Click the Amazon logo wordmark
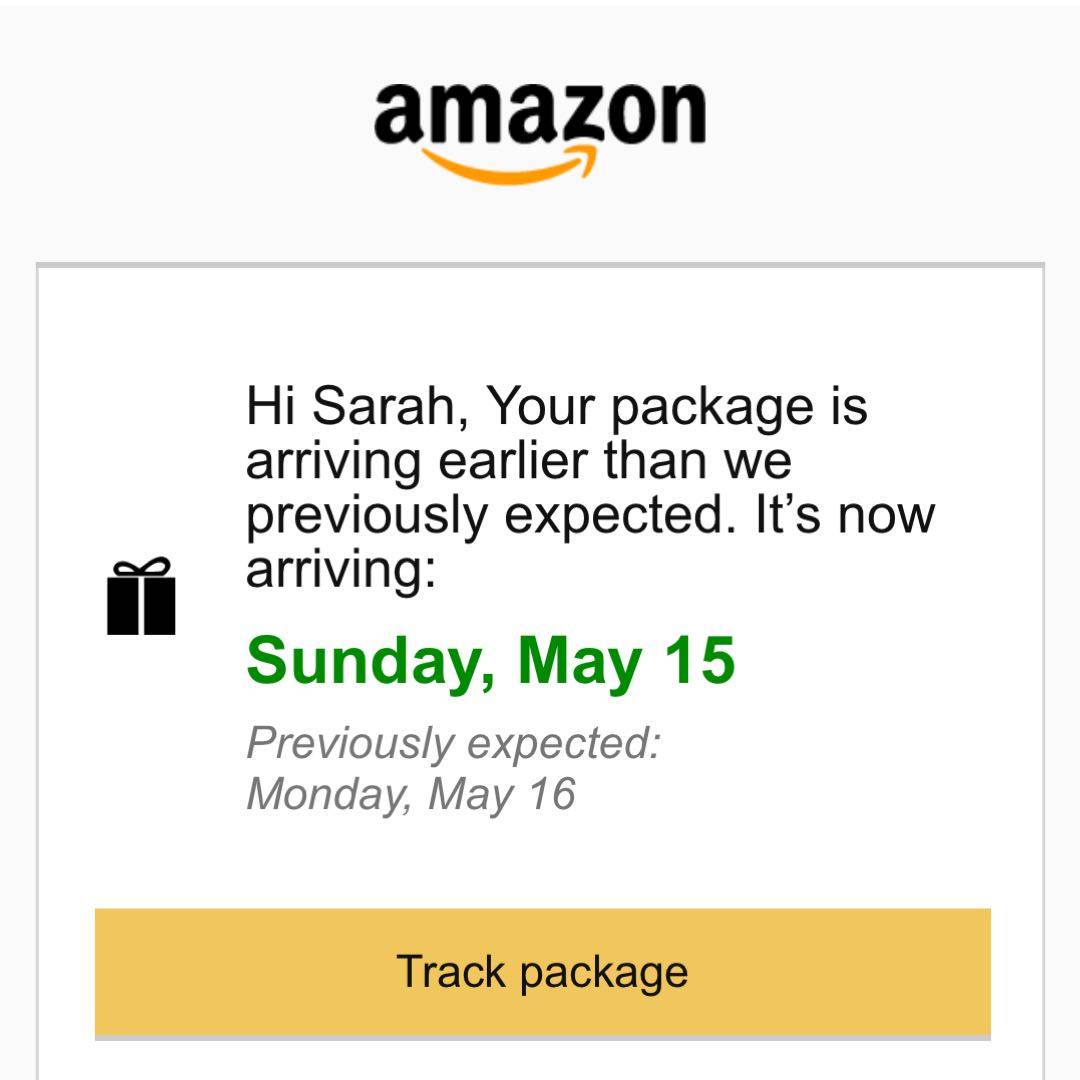Viewport: 1080px width, 1080px height. [x=540, y=114]
